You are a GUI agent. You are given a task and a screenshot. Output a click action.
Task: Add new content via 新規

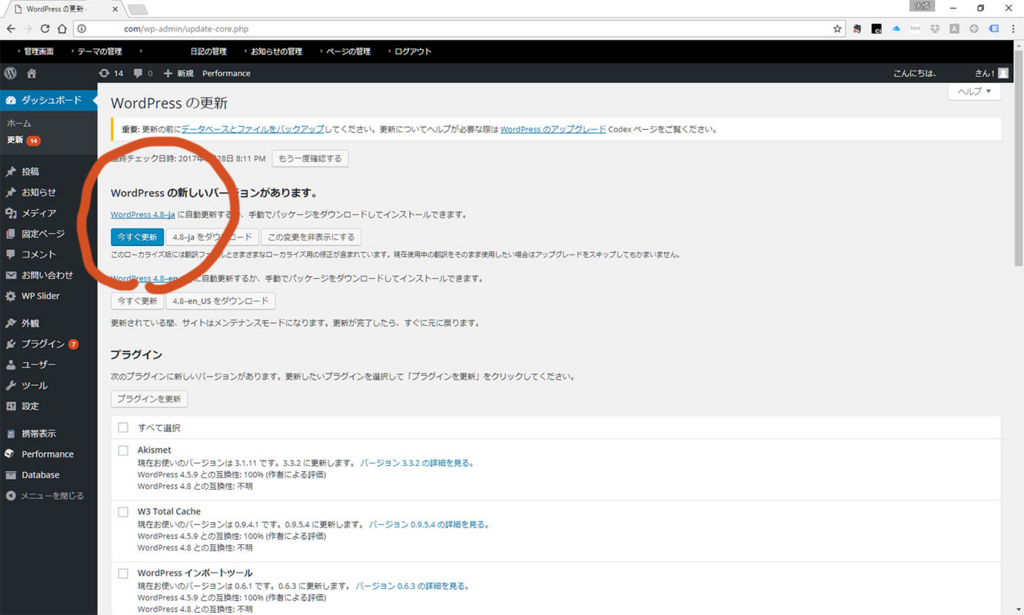point(178,73)
